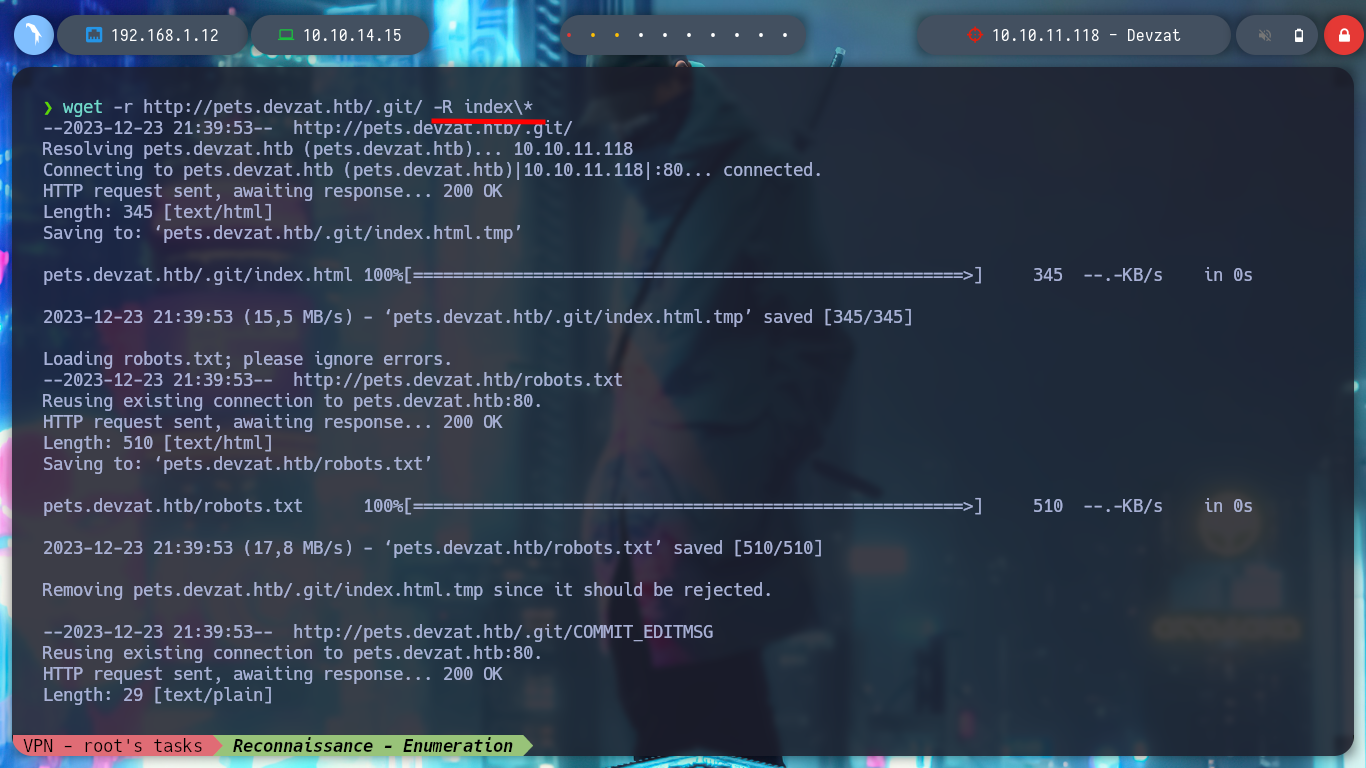Switch to the third yellow workspace dot

(616, 35)
